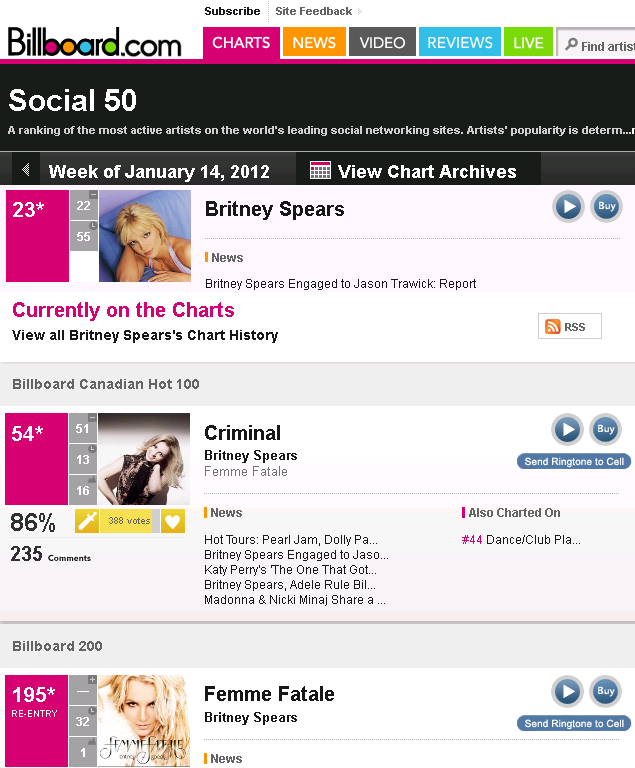This screenshot has width=635, height=768.
Task: View all Britney Spears's Chart History
Action: point(145,335)
